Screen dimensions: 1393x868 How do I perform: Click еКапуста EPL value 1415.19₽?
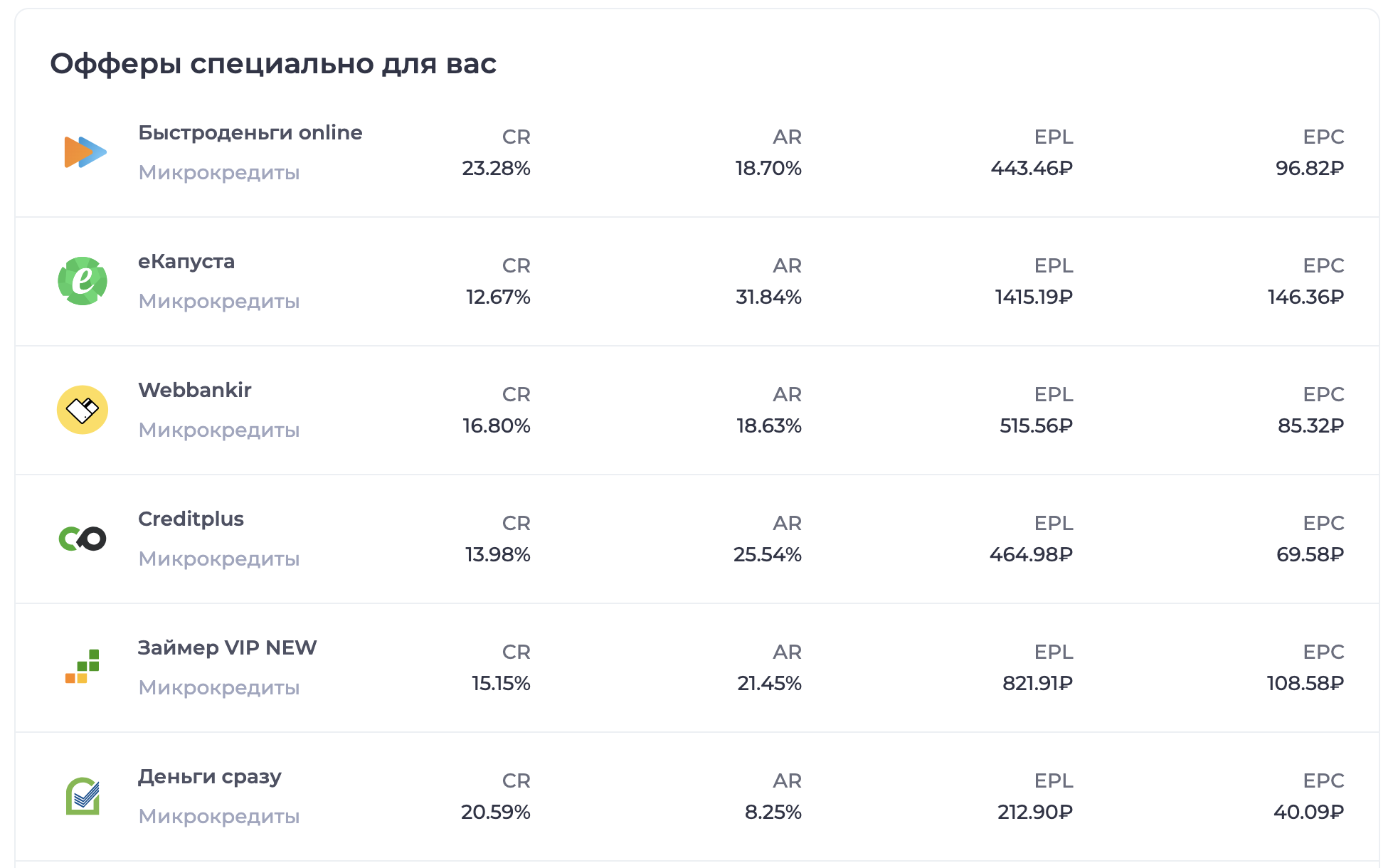(1033, 297)
